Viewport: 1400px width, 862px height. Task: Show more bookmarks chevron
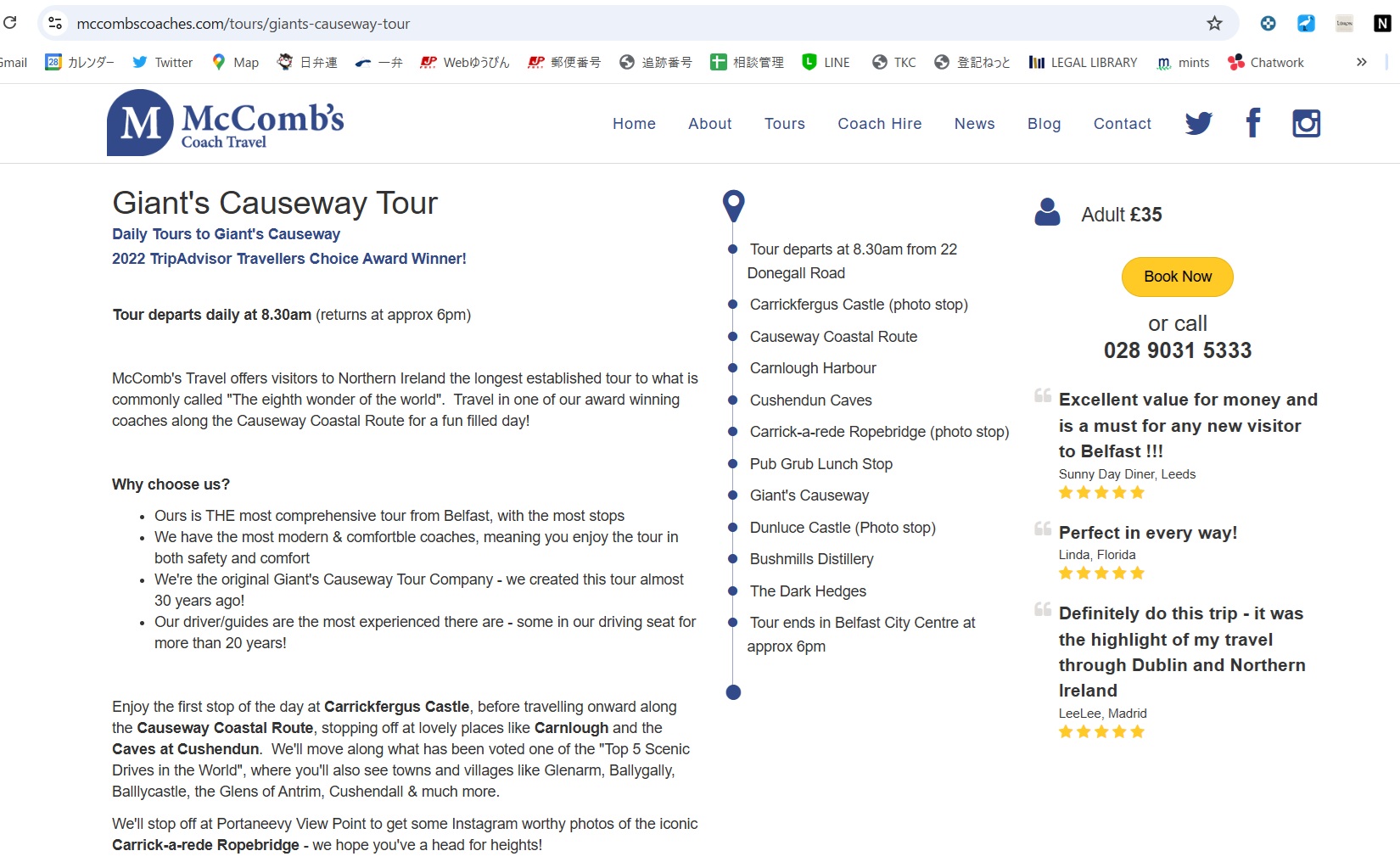tap(1361, 62)
